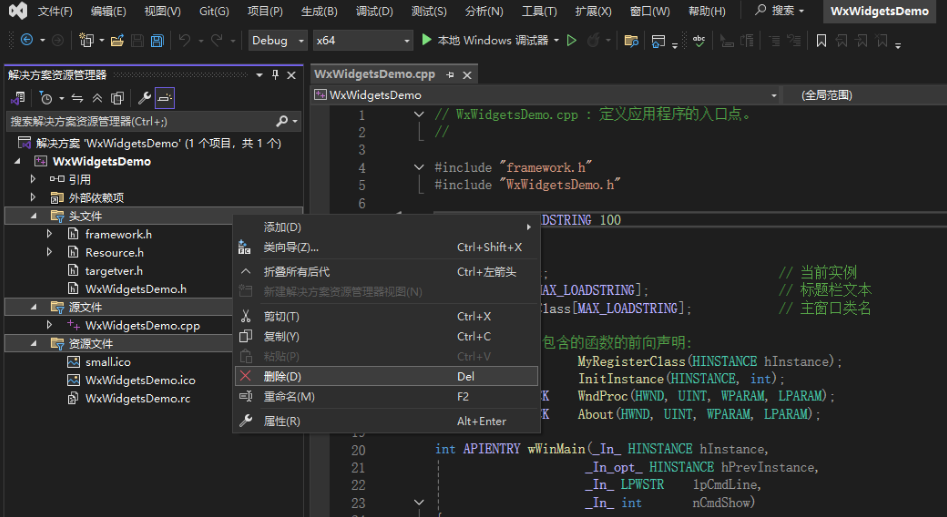Pin the Solution Explorer panel

click(275, 75)
